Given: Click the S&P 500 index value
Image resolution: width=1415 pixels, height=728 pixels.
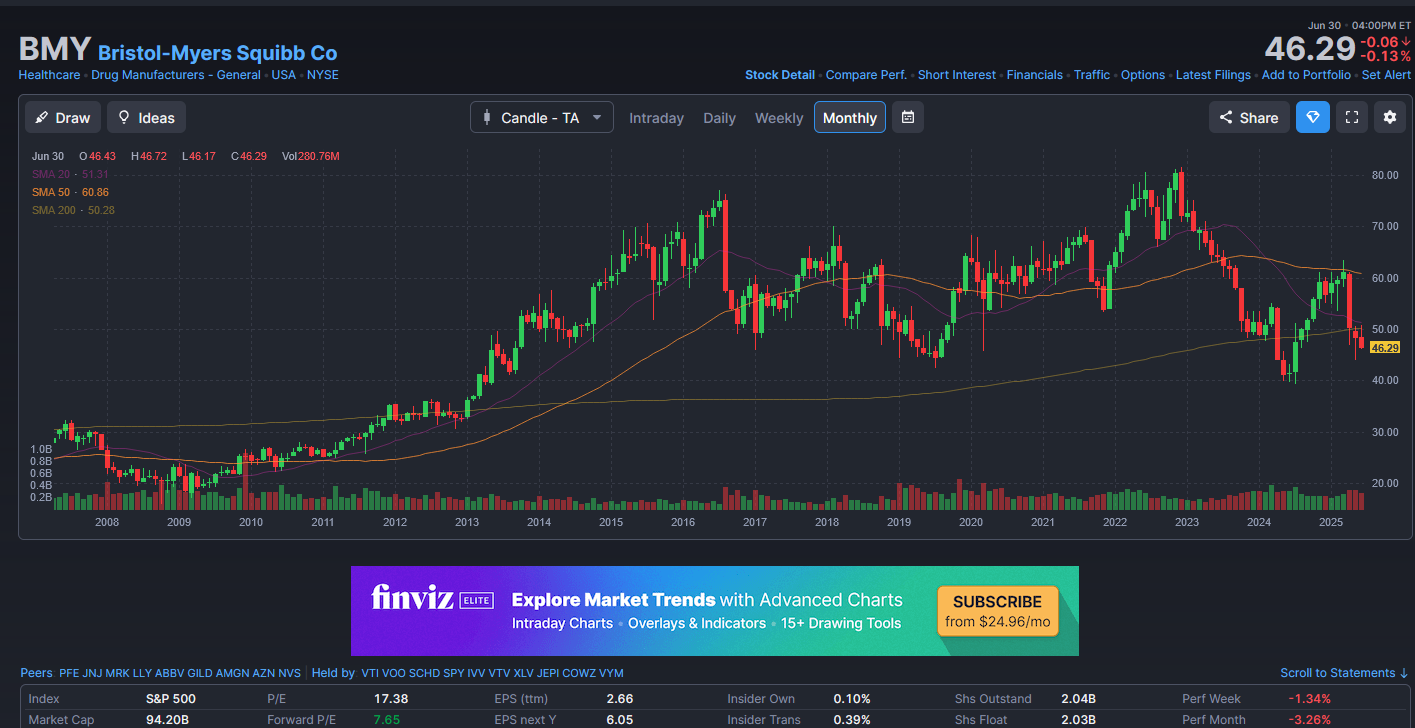Looking at the screenshot, I should (x=171, y=699).
